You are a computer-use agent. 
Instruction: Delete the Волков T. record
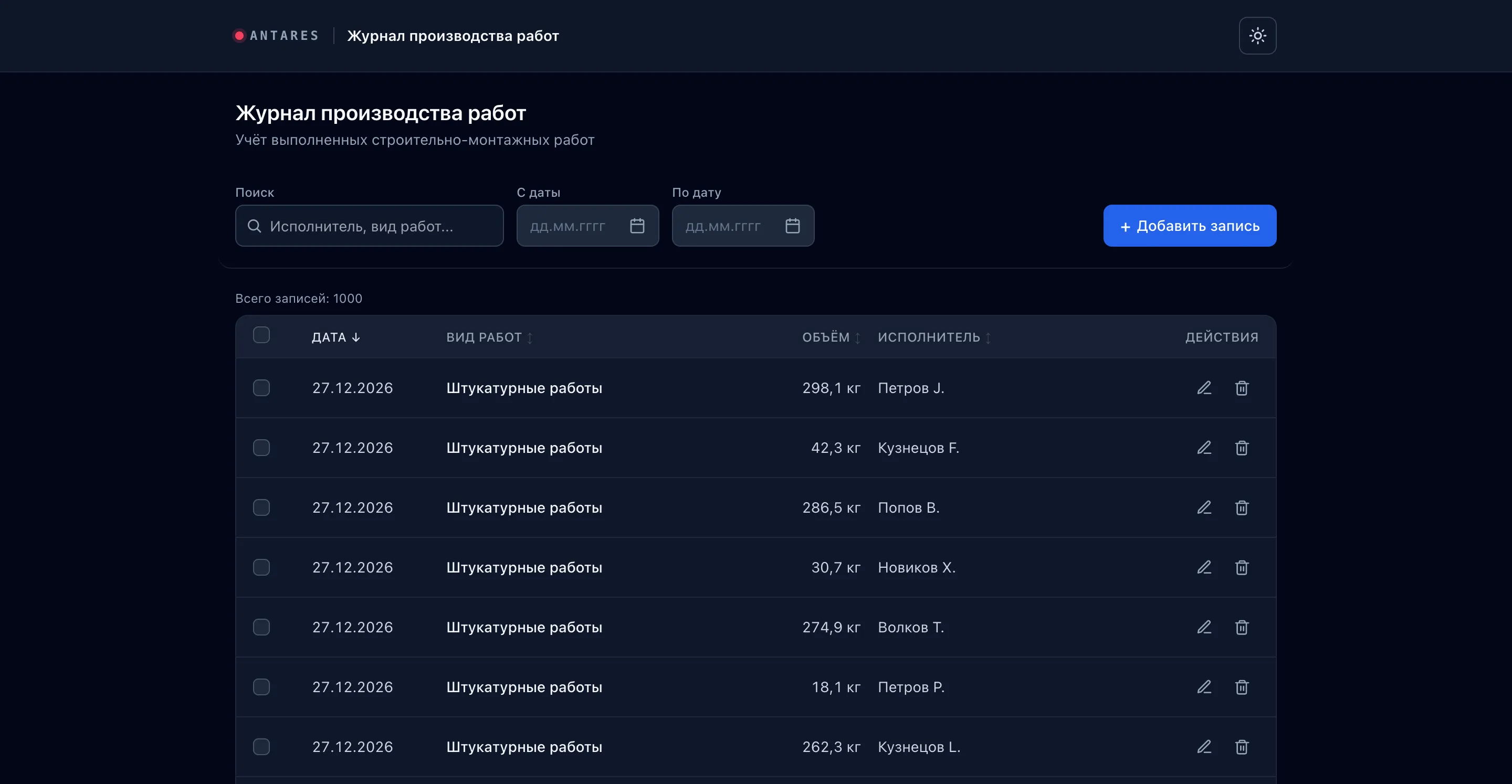click(1242, 627)
